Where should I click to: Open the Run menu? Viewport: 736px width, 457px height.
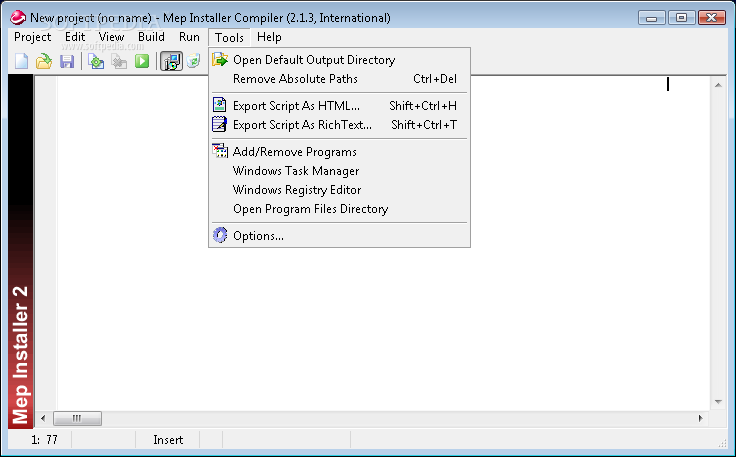pos(189,37)
